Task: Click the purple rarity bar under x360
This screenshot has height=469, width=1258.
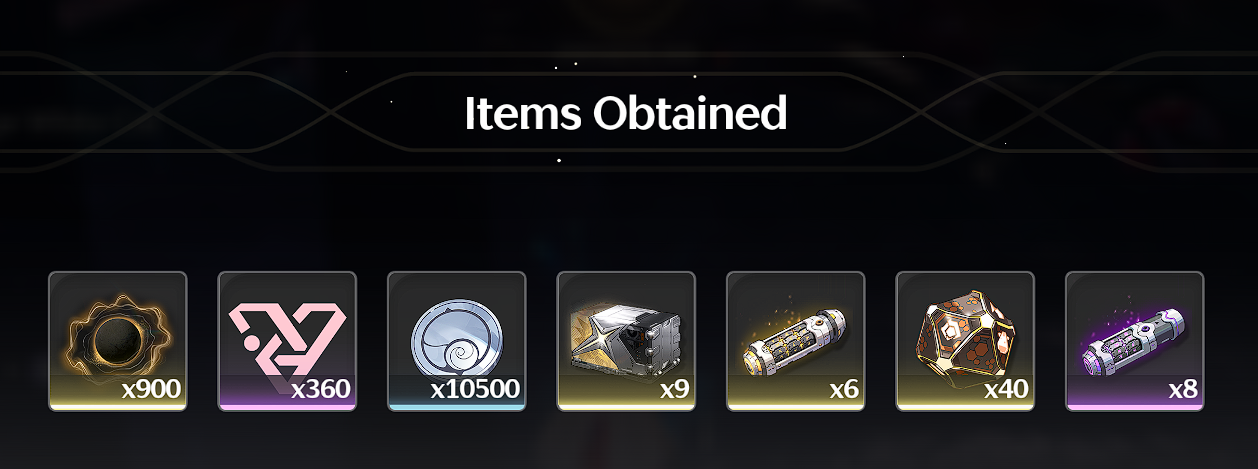Action: (287, 407)
